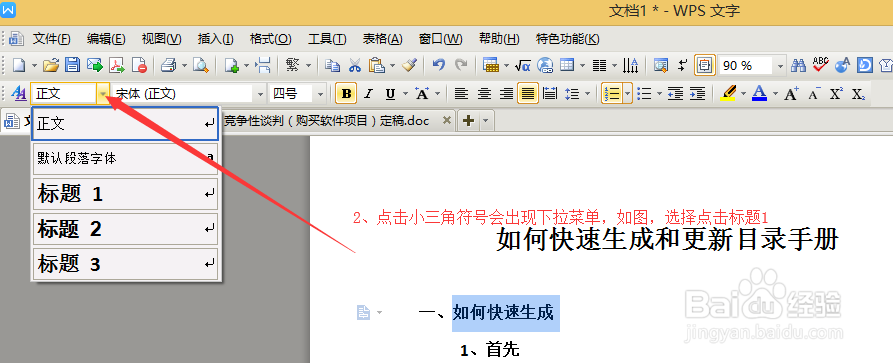Run the ABC spelling check

pos(820,64)
